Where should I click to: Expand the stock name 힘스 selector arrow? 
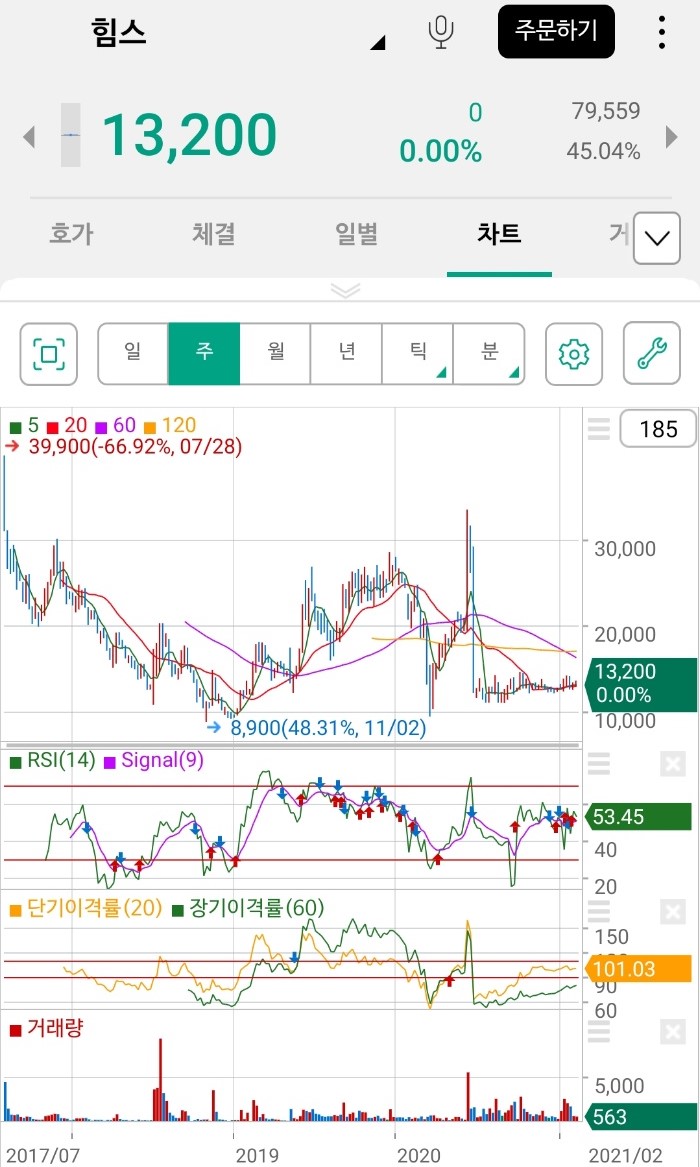pyautogui.click(x=378, y=42)
